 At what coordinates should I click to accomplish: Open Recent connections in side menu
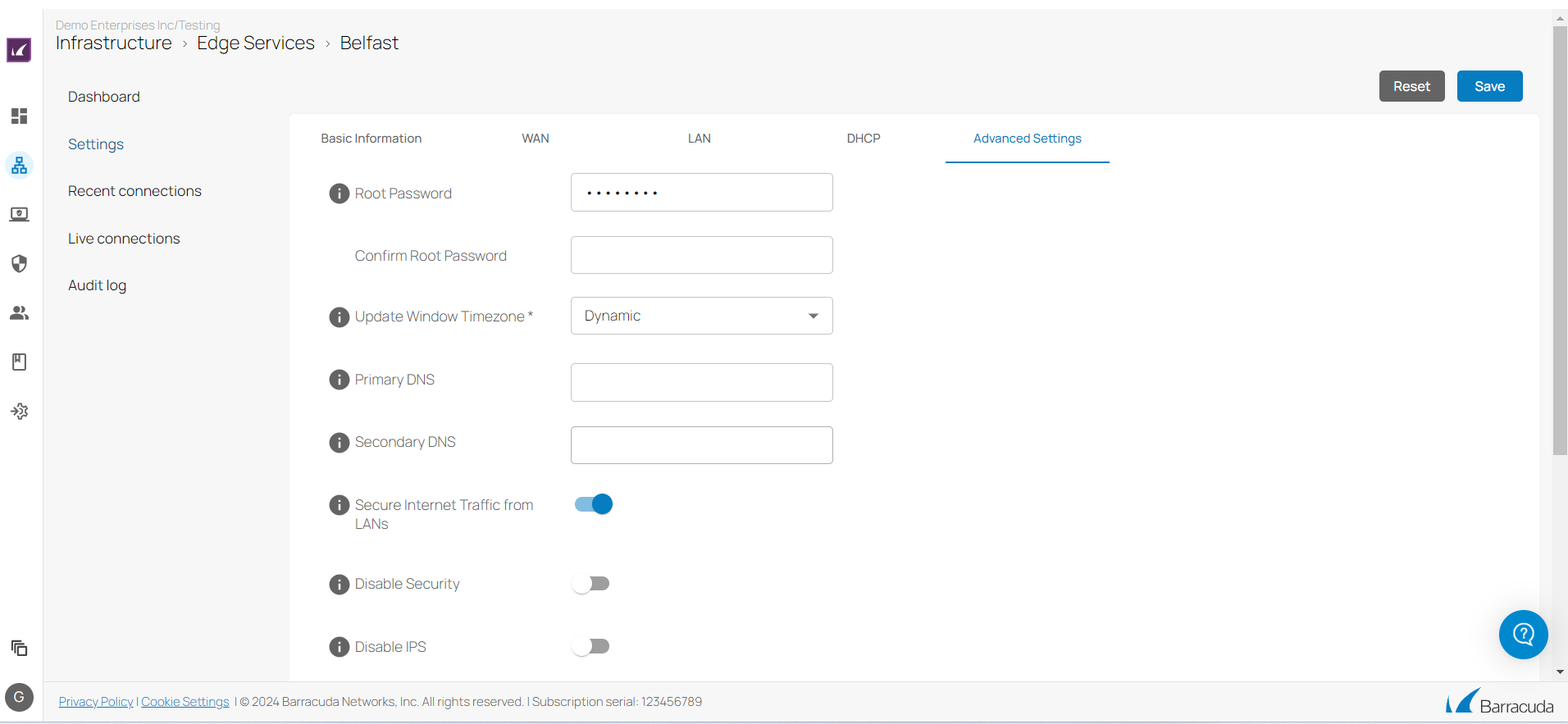(134, 191)
